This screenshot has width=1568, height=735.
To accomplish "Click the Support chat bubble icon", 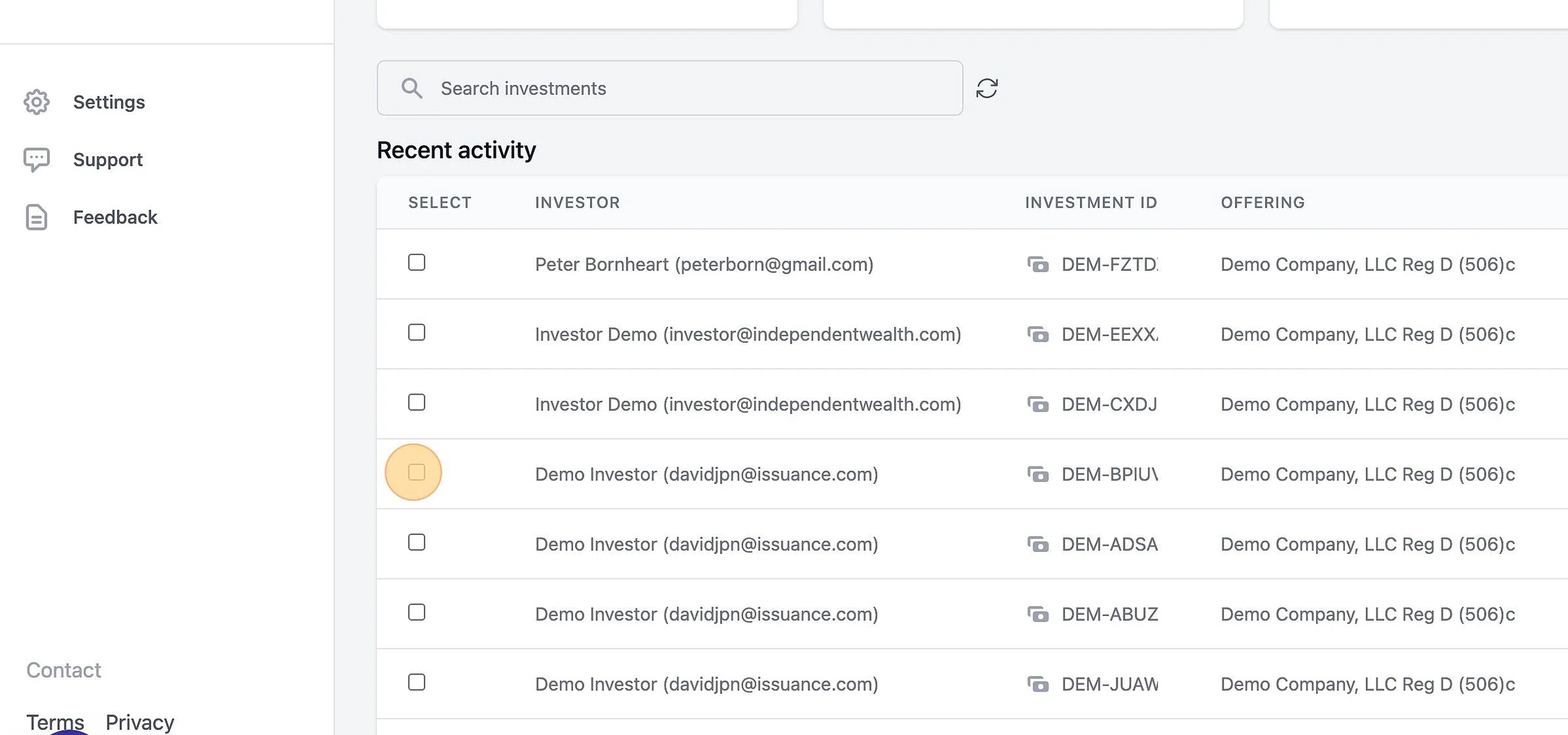I will click(x=37, y=160).
